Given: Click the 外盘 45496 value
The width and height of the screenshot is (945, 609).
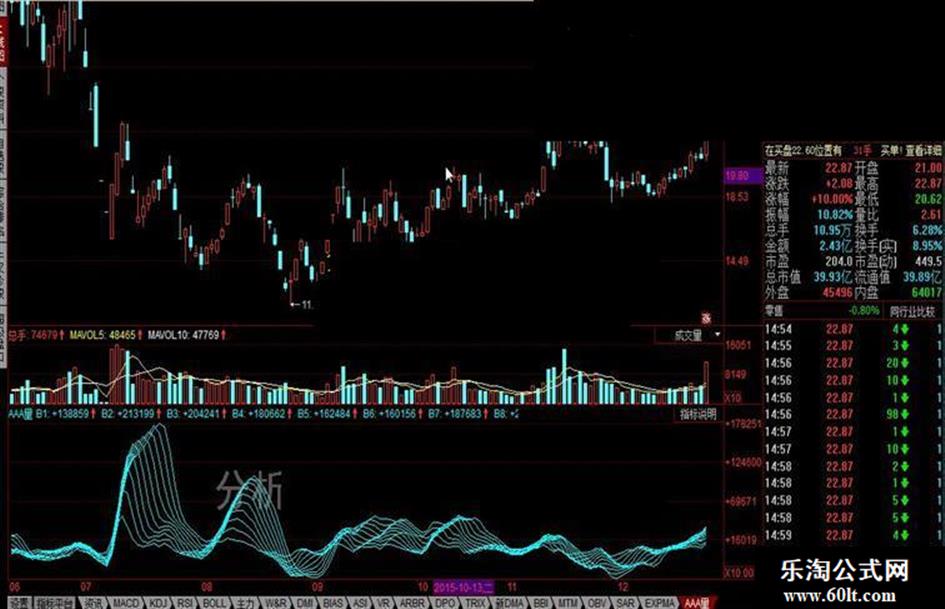Looking at the screenshot, I should 838,292.
